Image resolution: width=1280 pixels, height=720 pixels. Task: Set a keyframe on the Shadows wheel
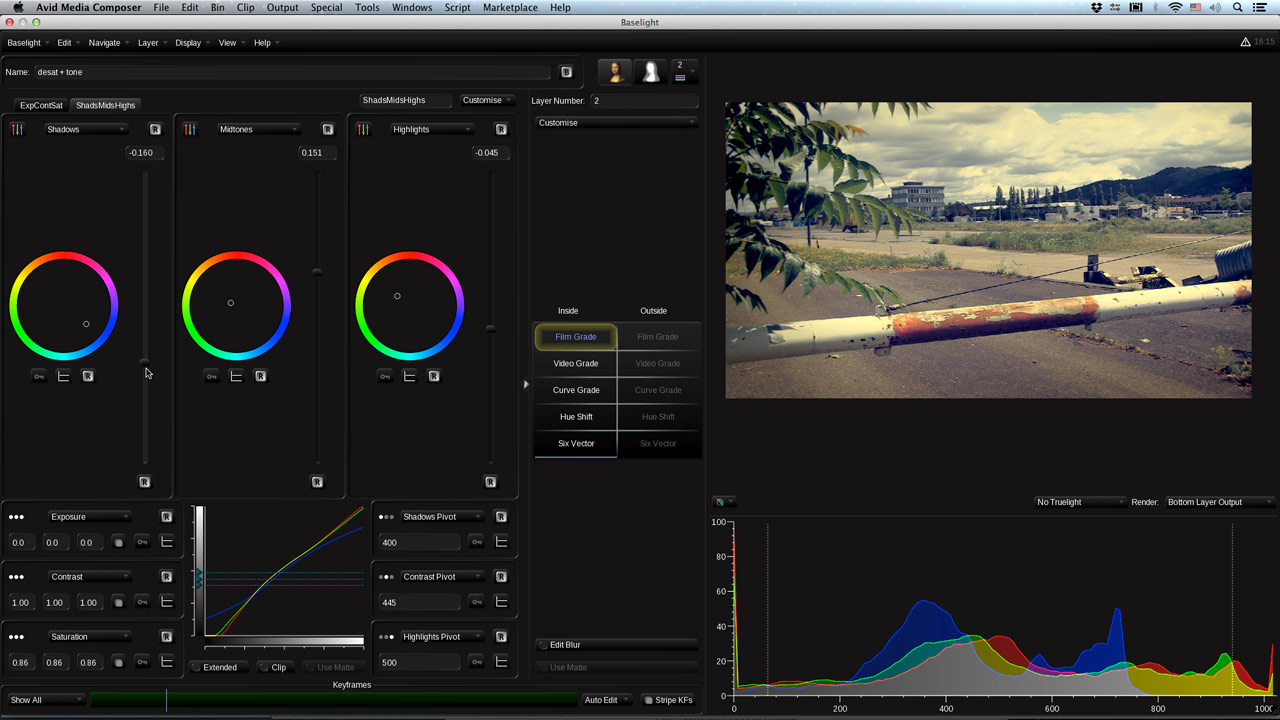click(x=39, y=376)
